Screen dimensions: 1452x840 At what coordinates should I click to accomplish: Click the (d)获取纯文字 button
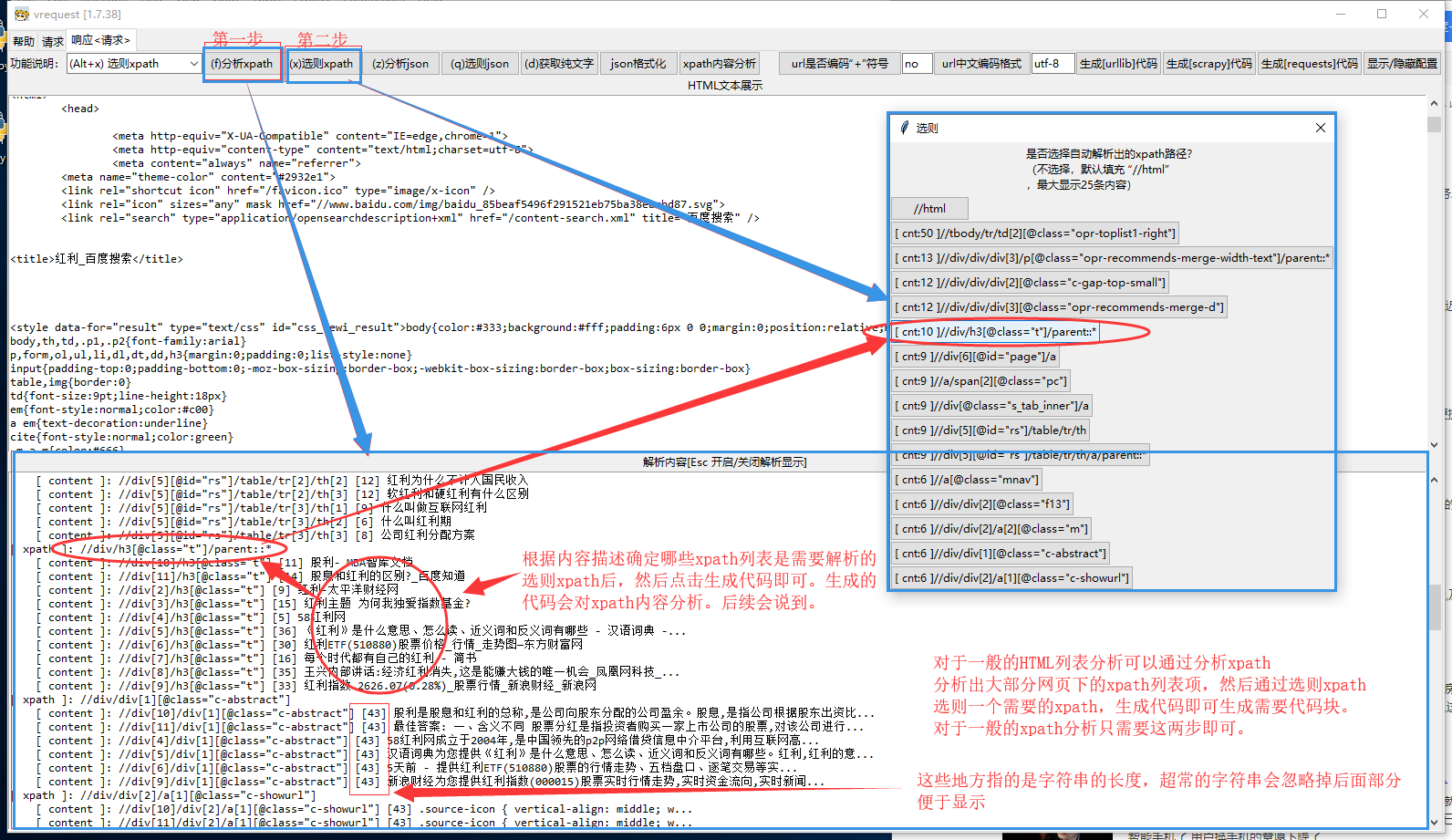tap(559, 64)
